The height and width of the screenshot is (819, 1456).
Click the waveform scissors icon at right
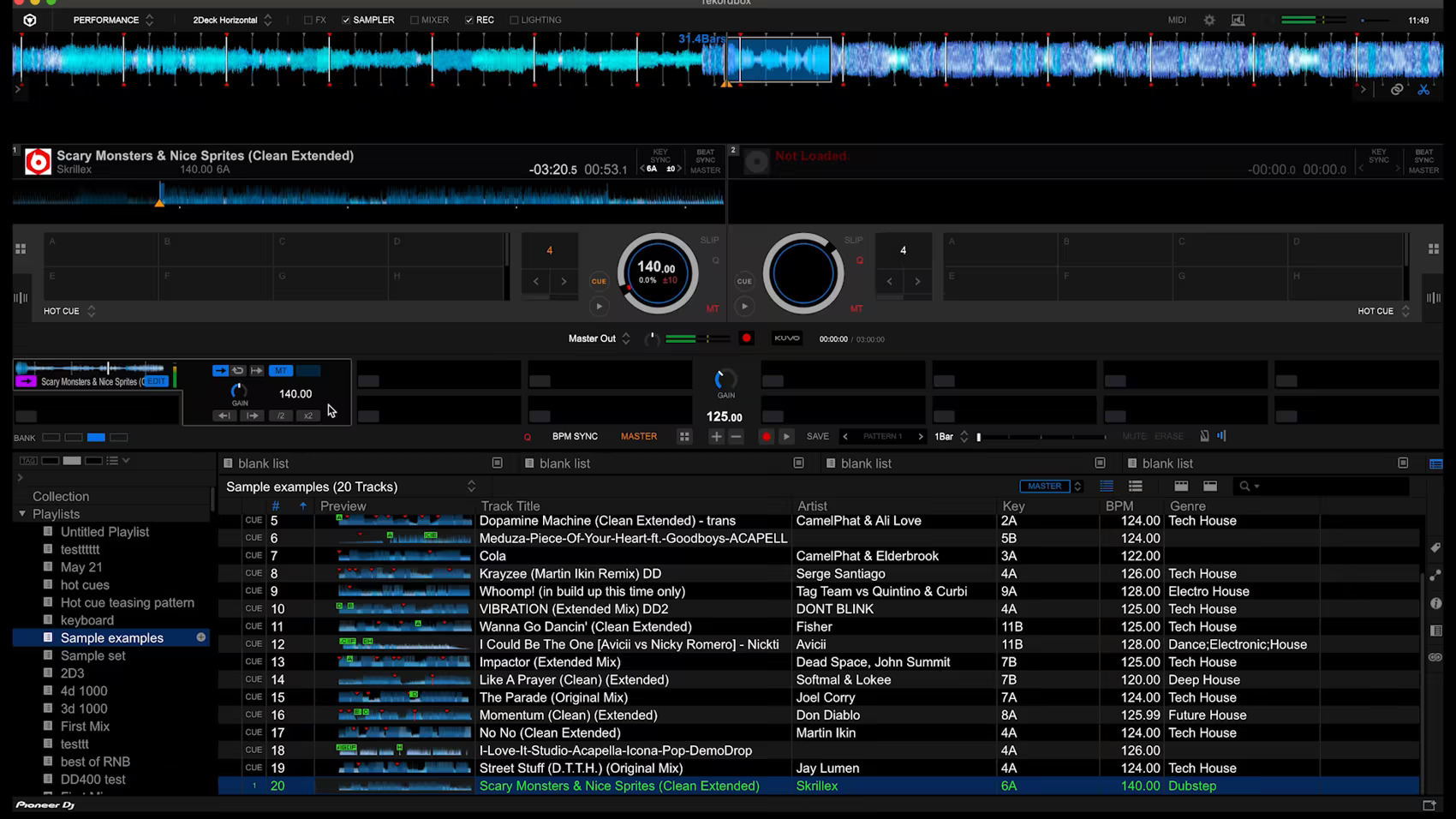(x=1423, y=89)
